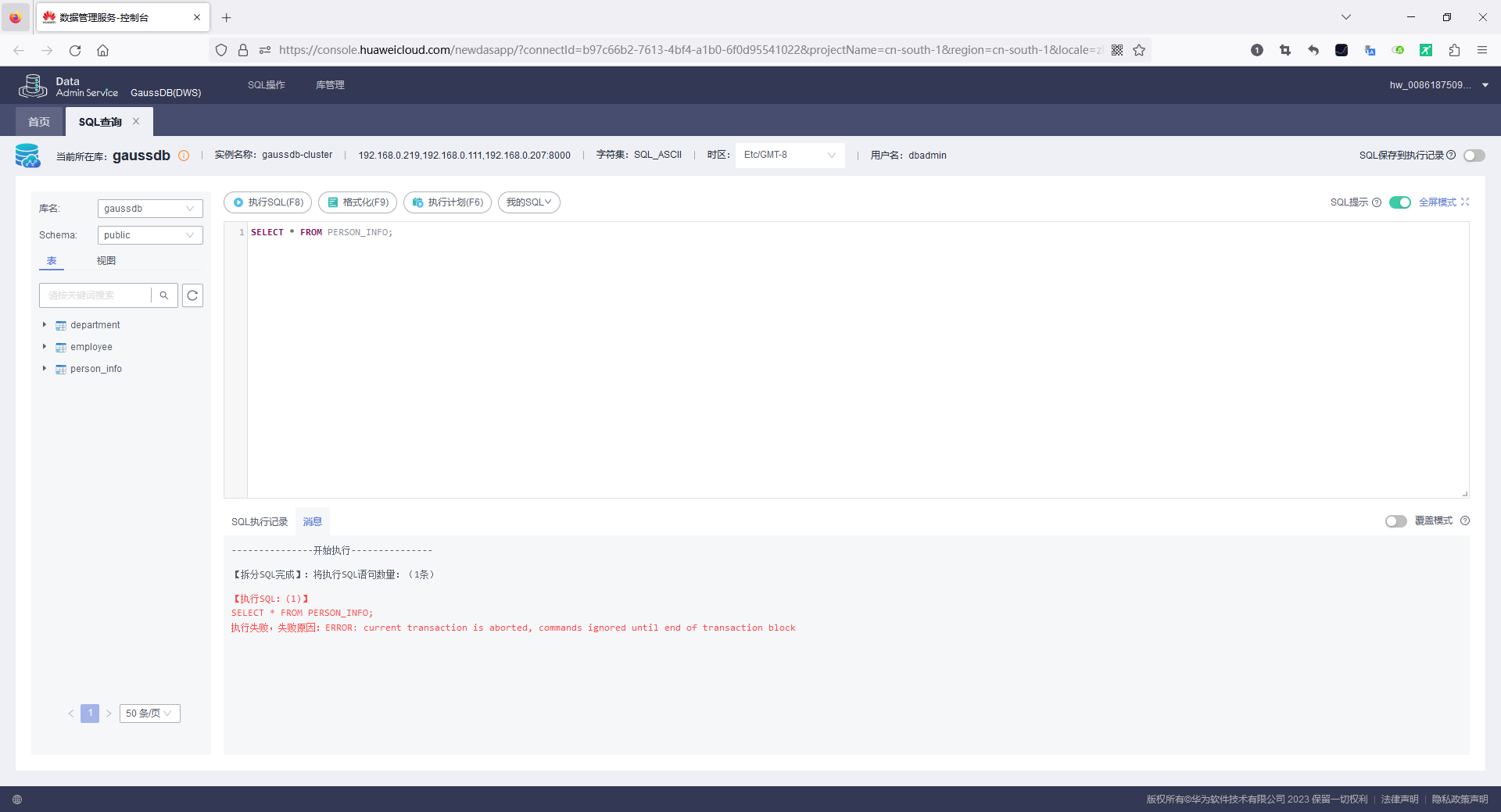Open the 我的SQL dropdown
This screenshot has height=812, width=1501.
tap(529, 202)
